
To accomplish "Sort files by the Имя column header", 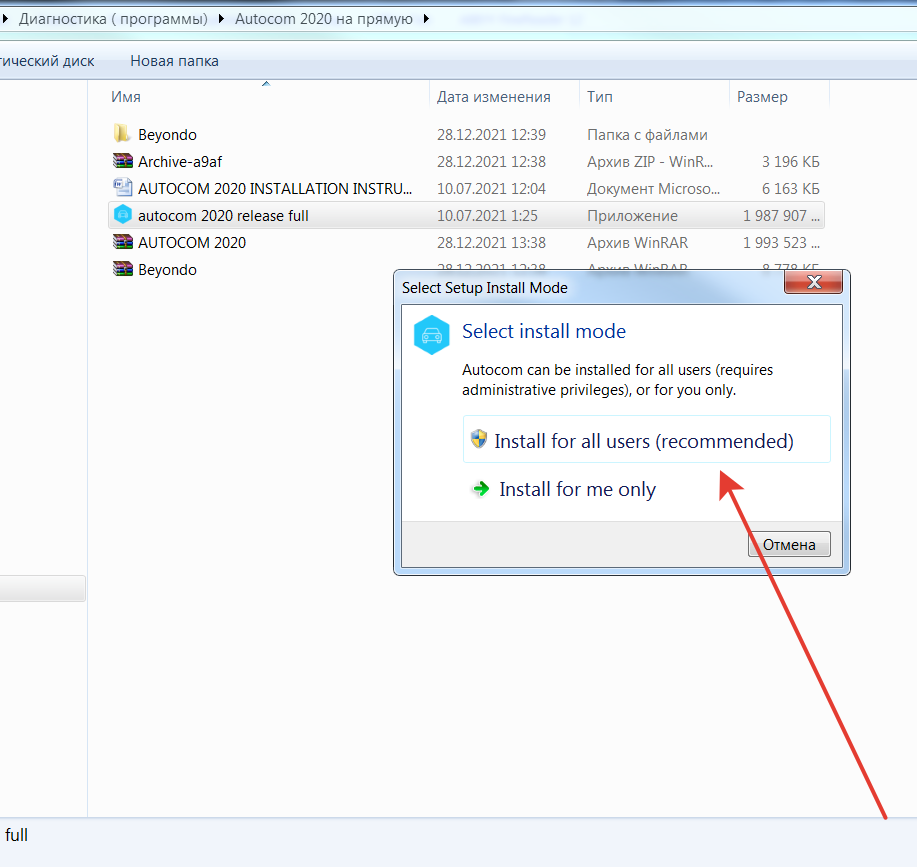I will click(126, 96).
